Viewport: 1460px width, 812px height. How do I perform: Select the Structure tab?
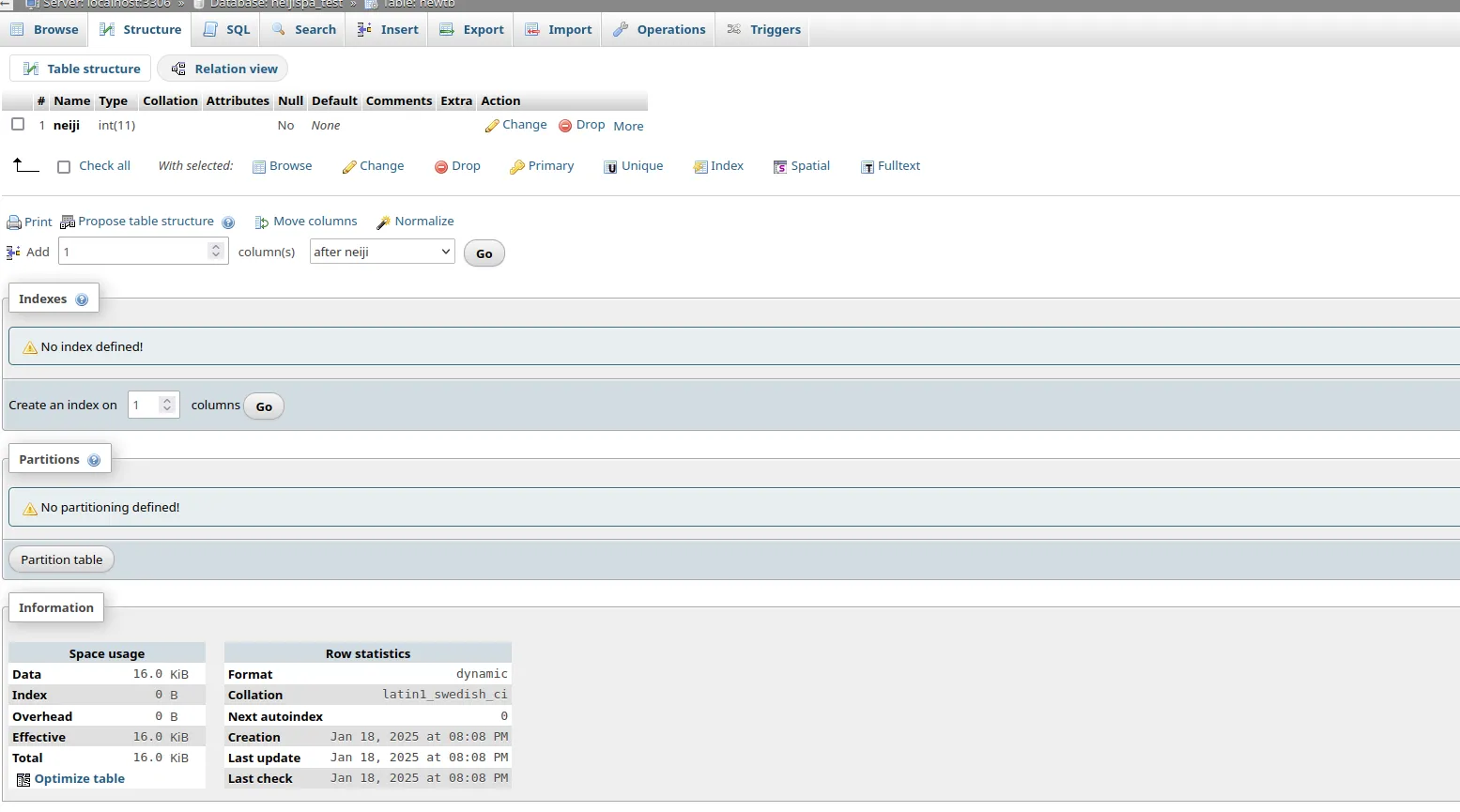(x=141, y=29)
